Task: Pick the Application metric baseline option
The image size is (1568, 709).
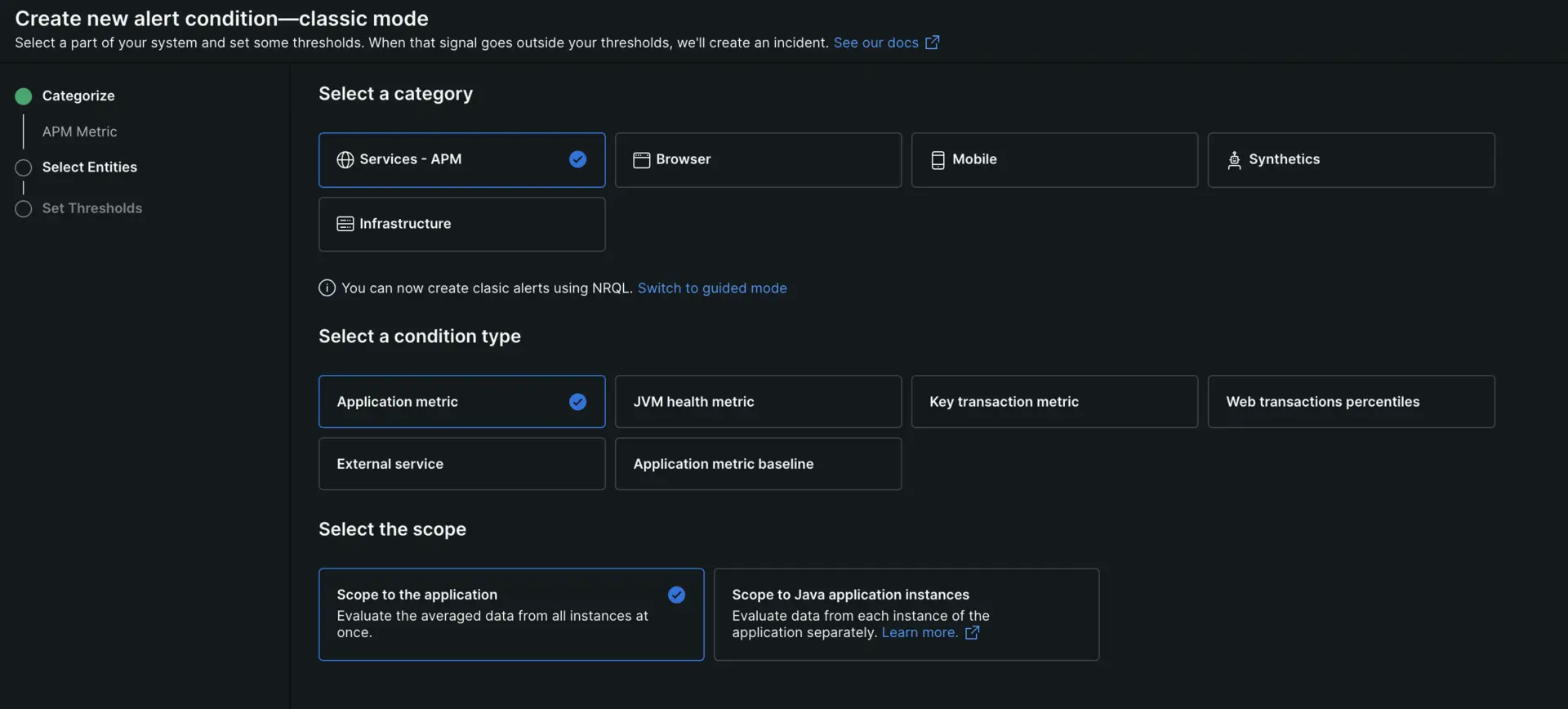Action: pyautogui.click(x=757, y=464)
